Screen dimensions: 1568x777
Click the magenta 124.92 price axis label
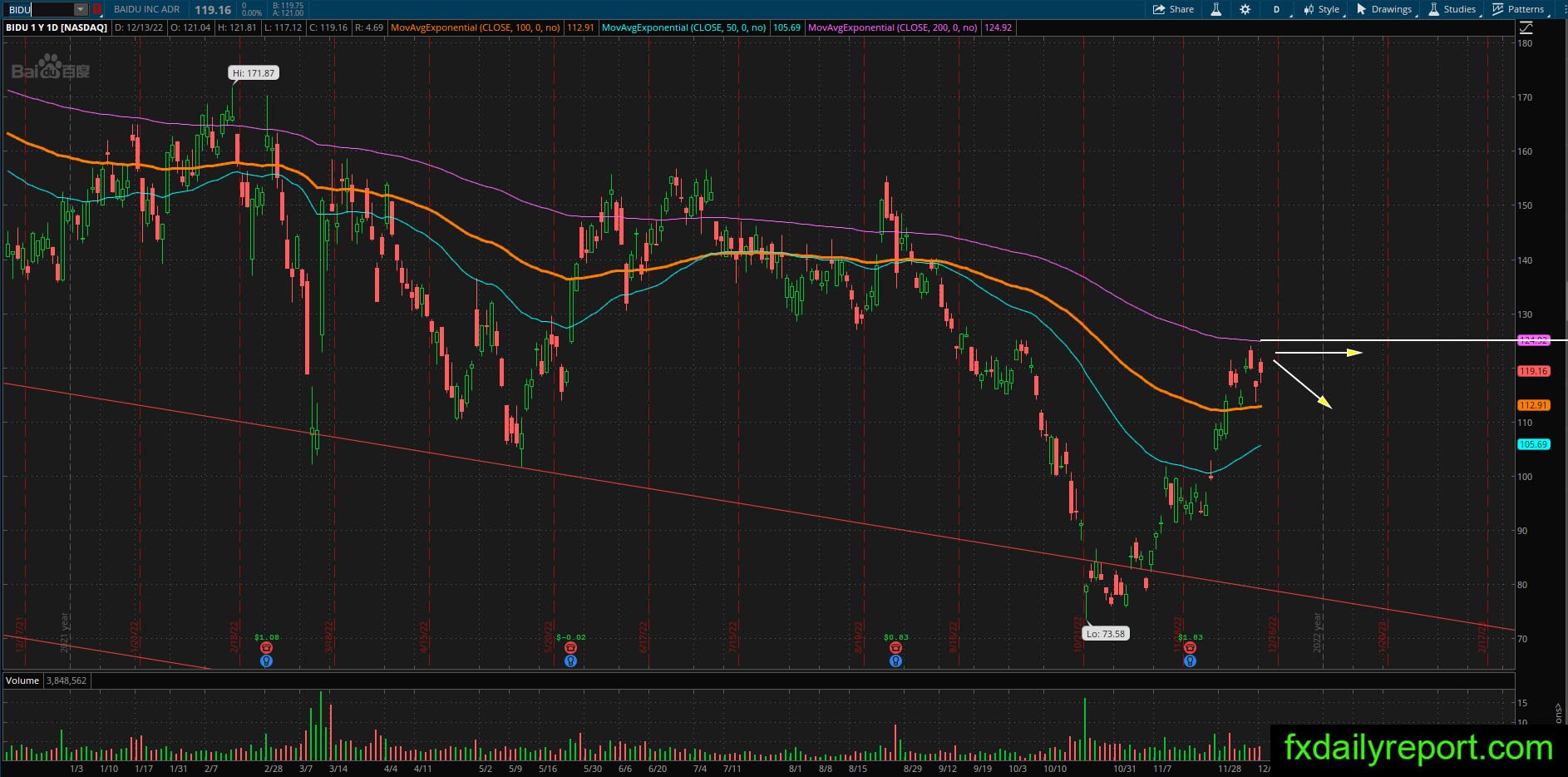[x=1534, y=340]
